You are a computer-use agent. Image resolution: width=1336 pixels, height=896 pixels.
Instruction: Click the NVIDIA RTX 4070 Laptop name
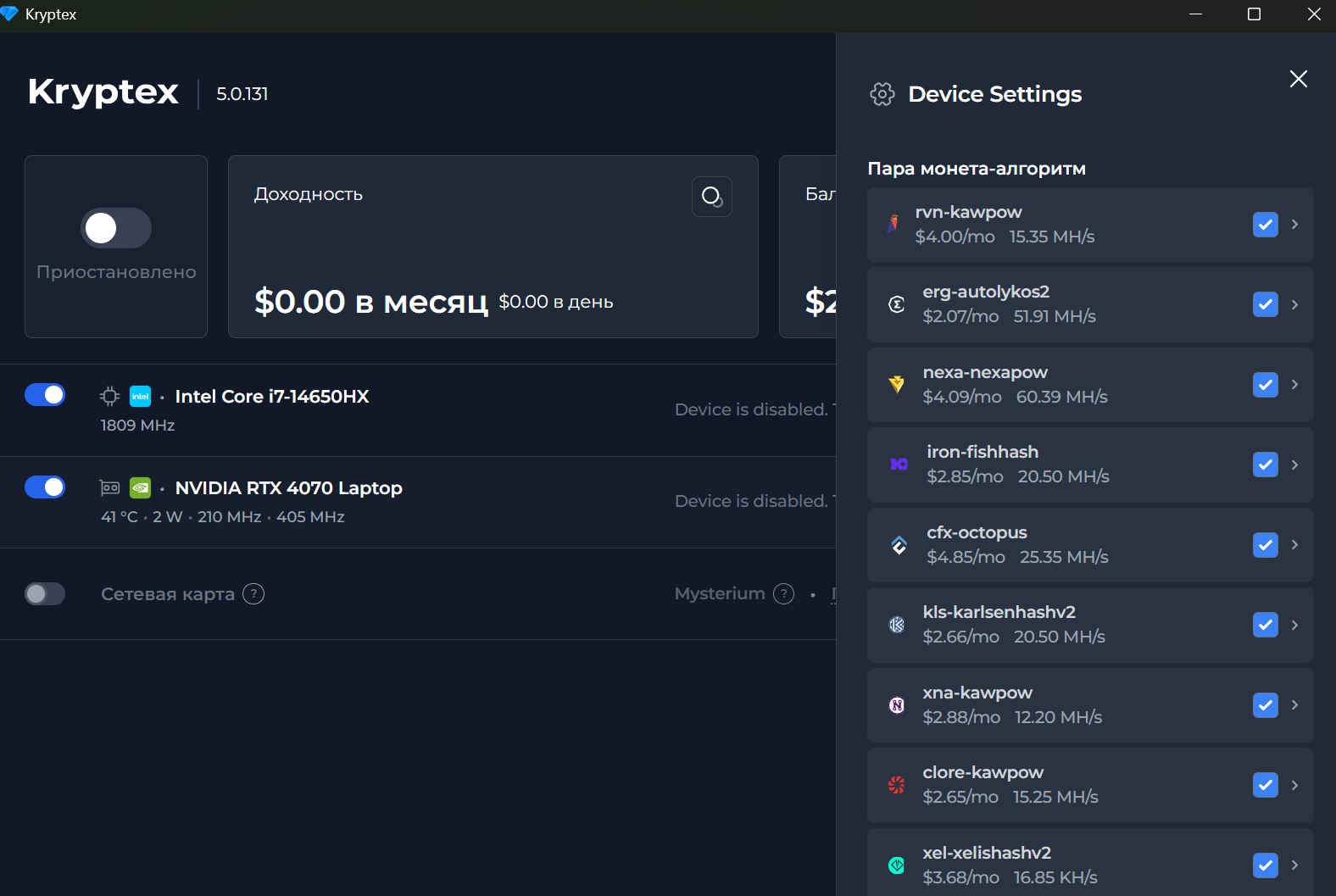[x=289, y=487]
